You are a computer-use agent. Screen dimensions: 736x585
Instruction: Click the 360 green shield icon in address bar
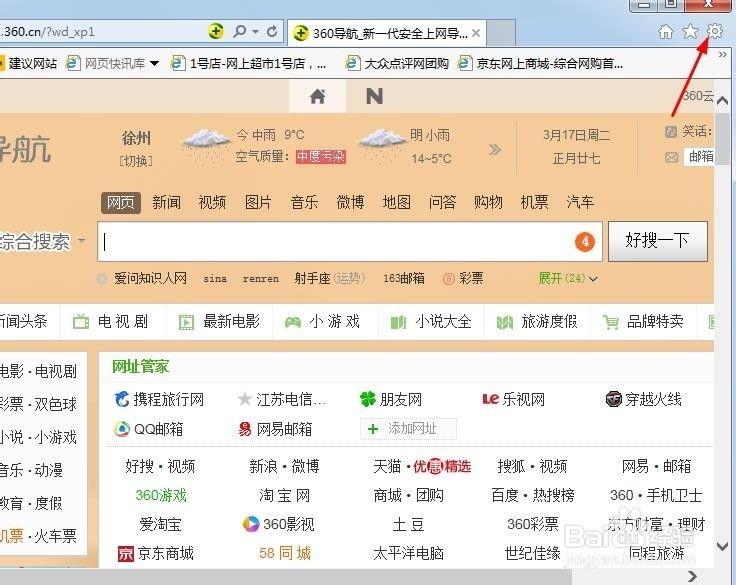click(x=215, y=31)
